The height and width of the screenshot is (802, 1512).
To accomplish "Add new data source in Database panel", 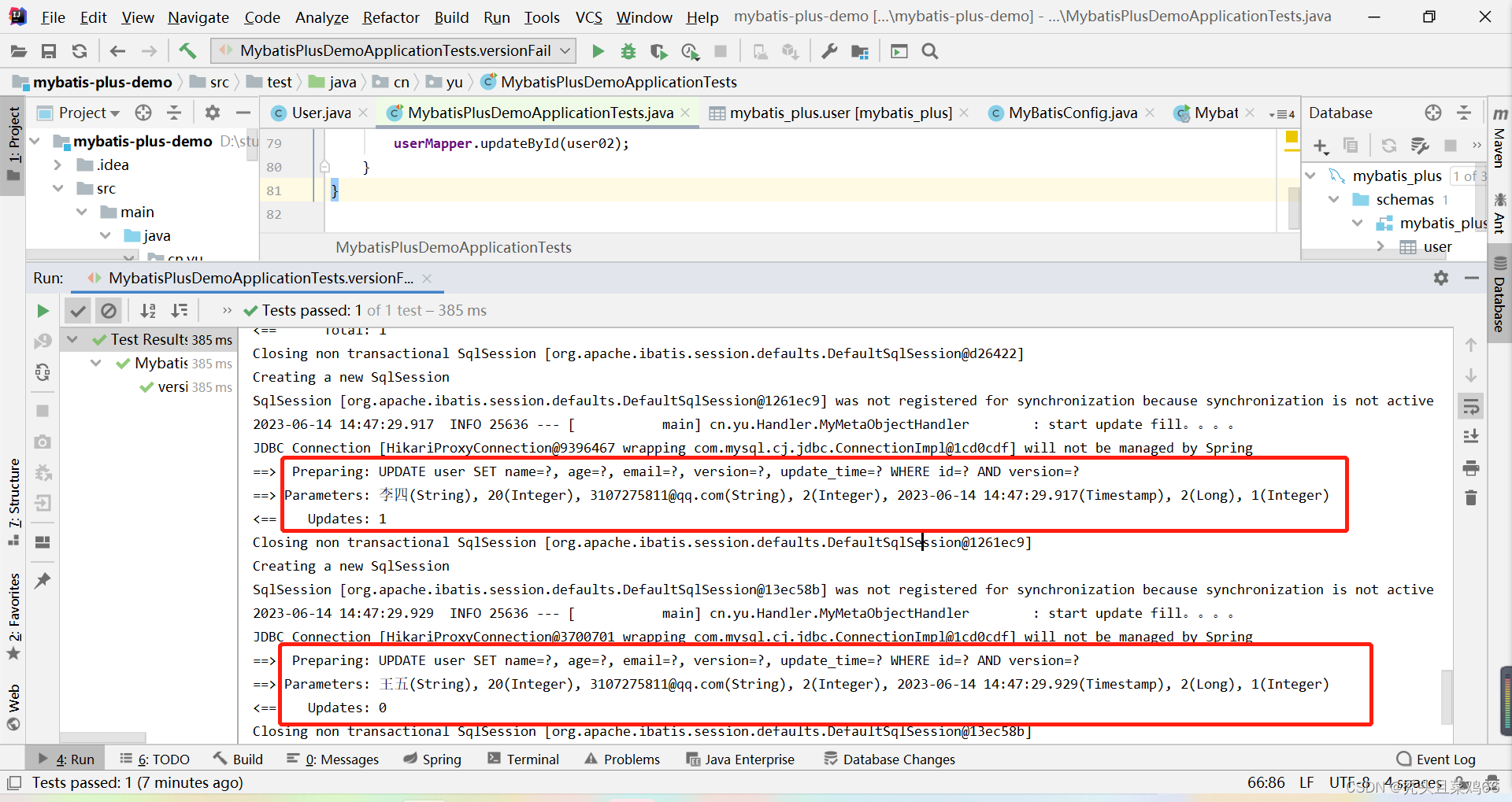I will (1321, 146).
